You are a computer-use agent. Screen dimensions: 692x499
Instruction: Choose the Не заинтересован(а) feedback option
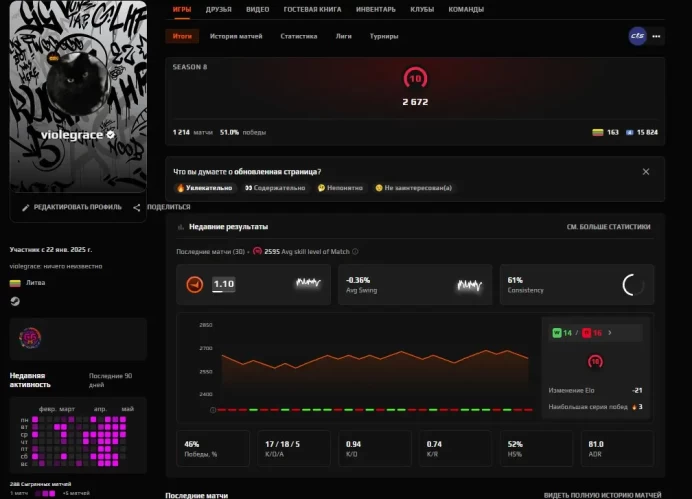414,188
